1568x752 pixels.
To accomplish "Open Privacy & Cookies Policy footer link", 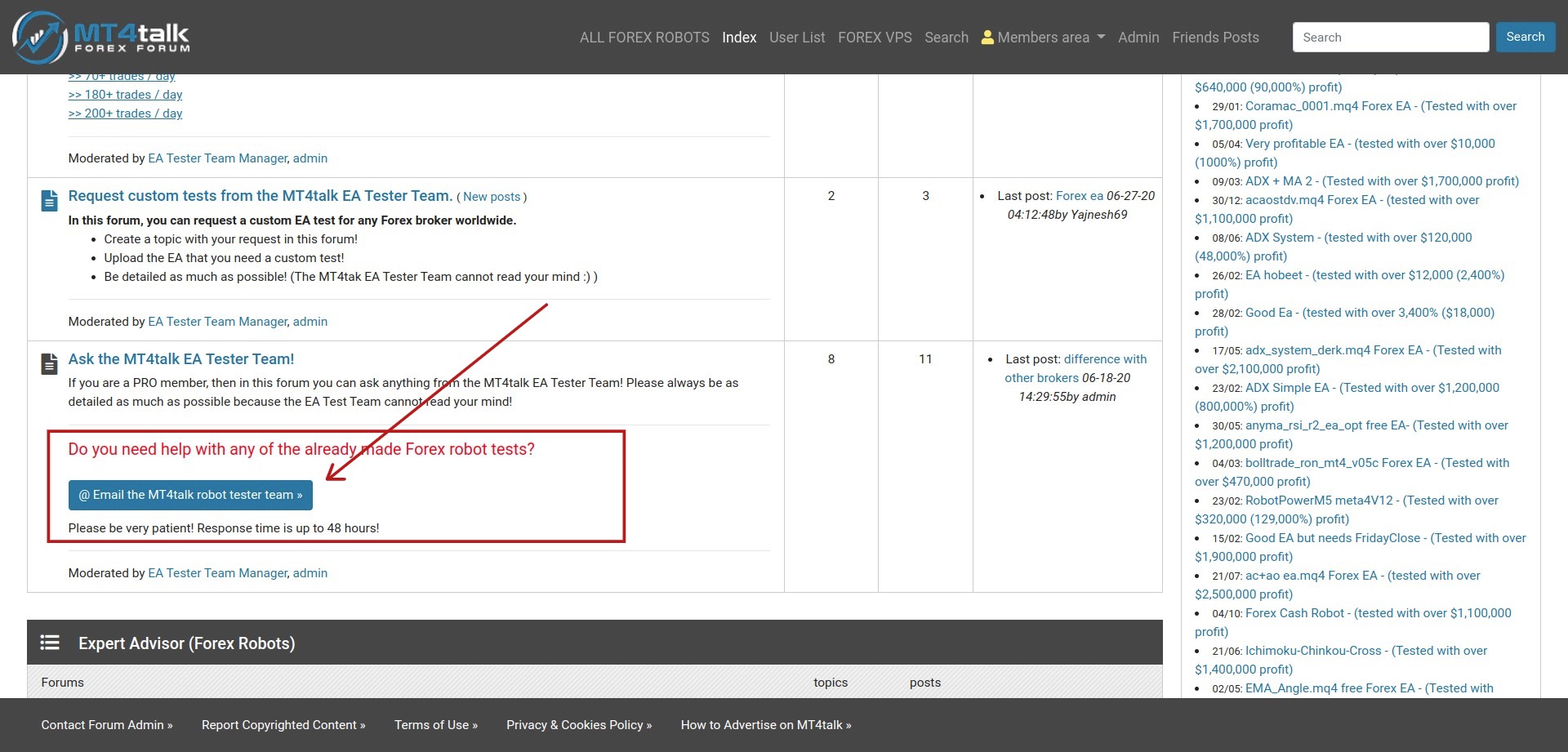I will (579, 725).
